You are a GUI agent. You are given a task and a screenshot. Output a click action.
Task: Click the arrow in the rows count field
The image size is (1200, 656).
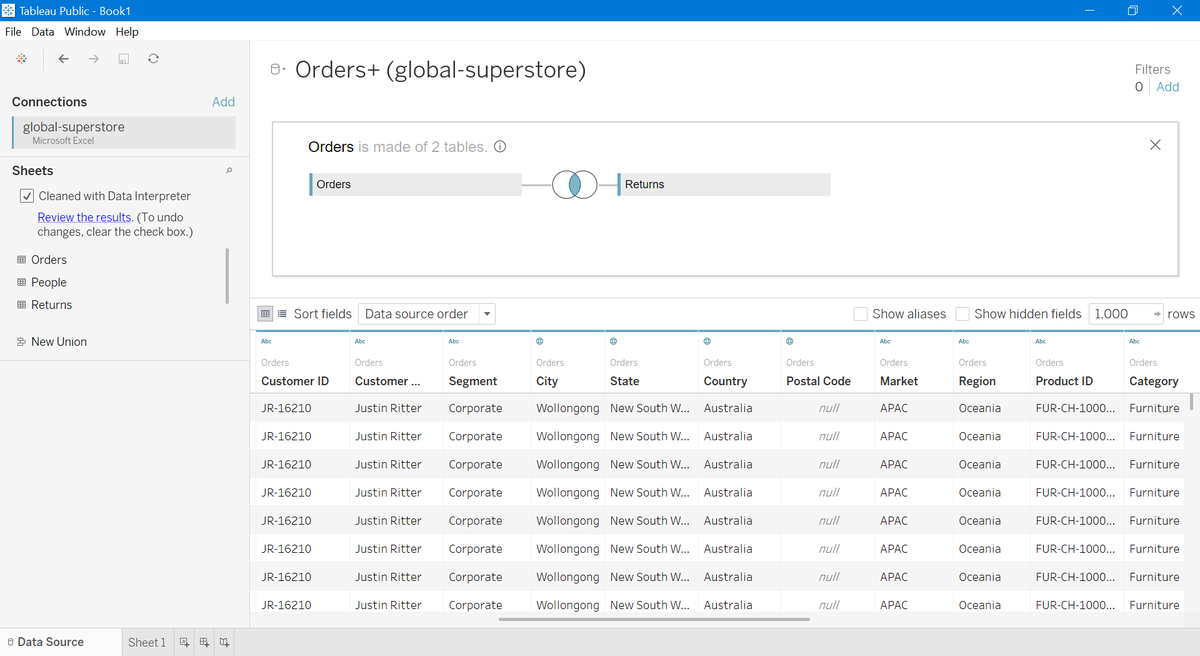(1157, 314)
